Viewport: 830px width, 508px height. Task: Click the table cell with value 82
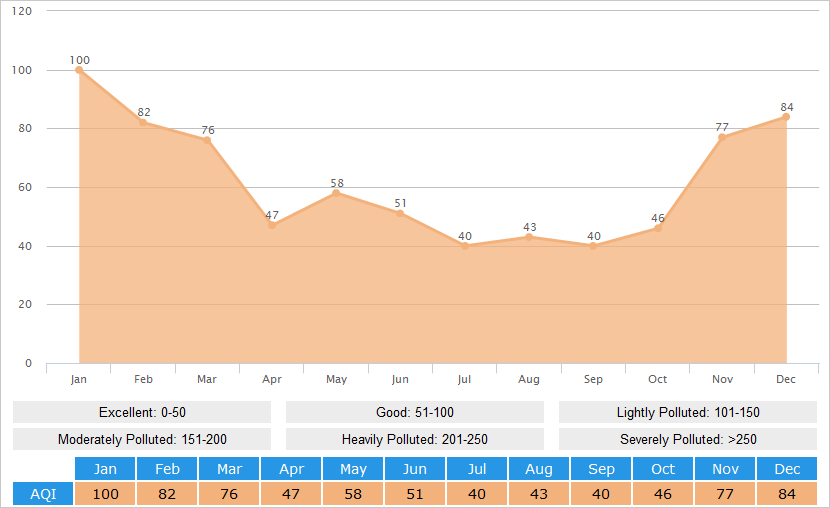pyautogui.click(x=167, y=494)
